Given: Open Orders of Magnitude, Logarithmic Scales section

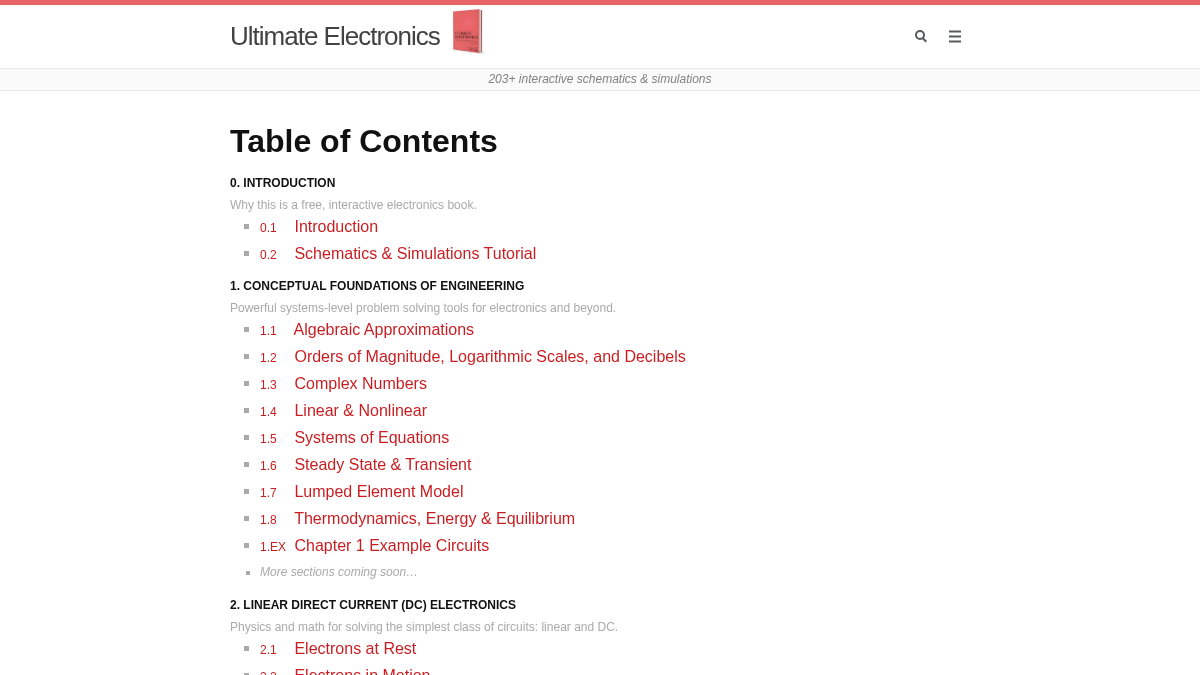Looking at the screenshot, I should coord(490,357).
